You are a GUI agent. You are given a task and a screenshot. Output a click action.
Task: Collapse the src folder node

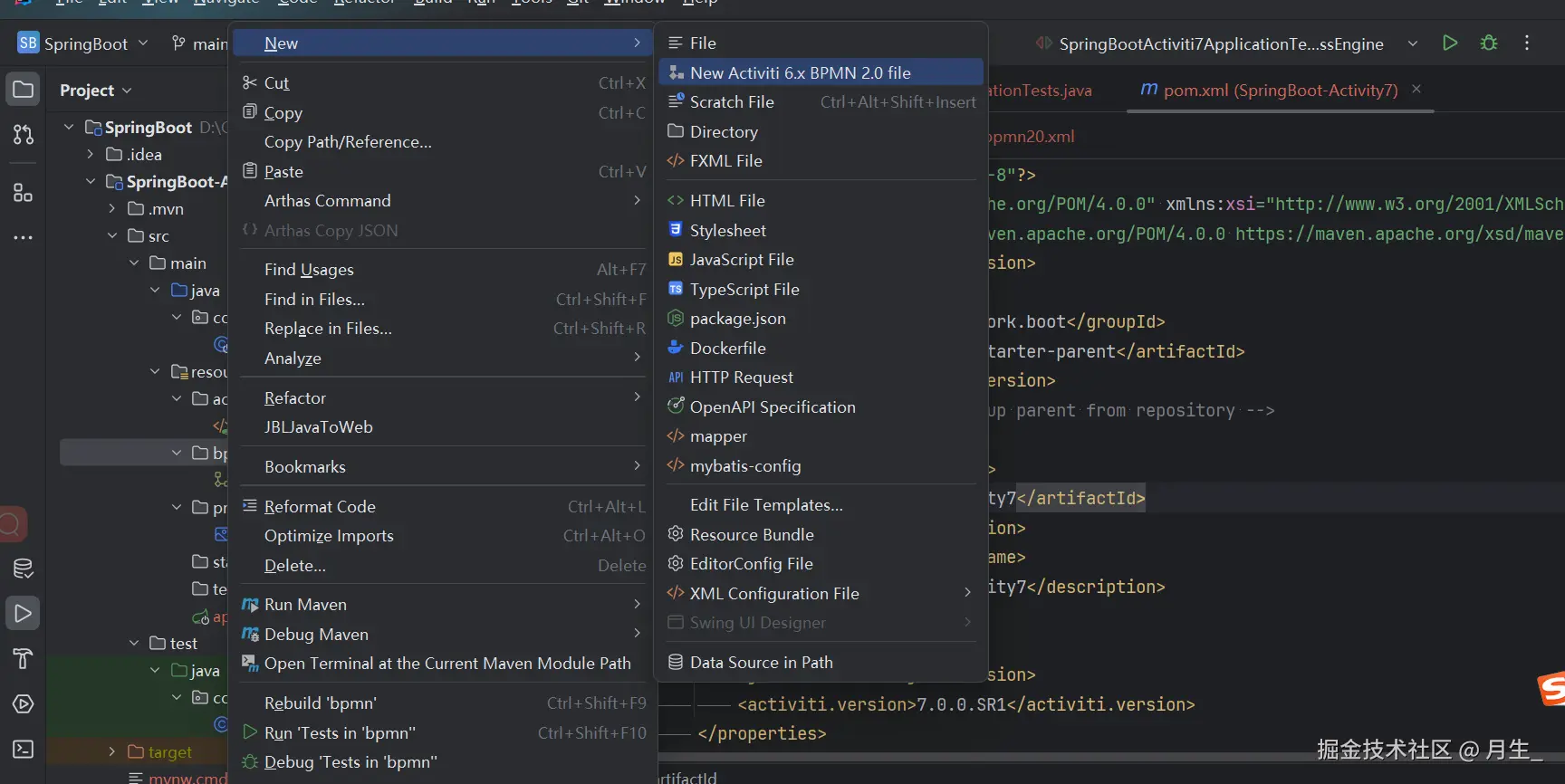coord(112,235)
